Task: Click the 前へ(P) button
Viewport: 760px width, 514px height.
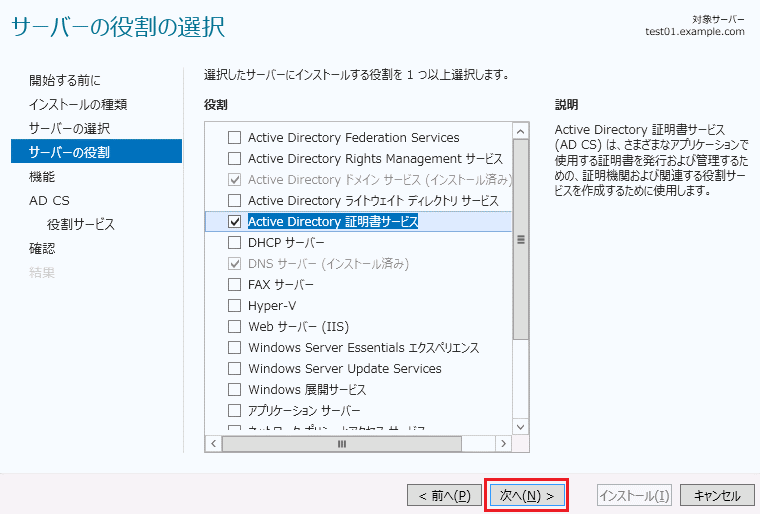Action: tap(444, 496)
